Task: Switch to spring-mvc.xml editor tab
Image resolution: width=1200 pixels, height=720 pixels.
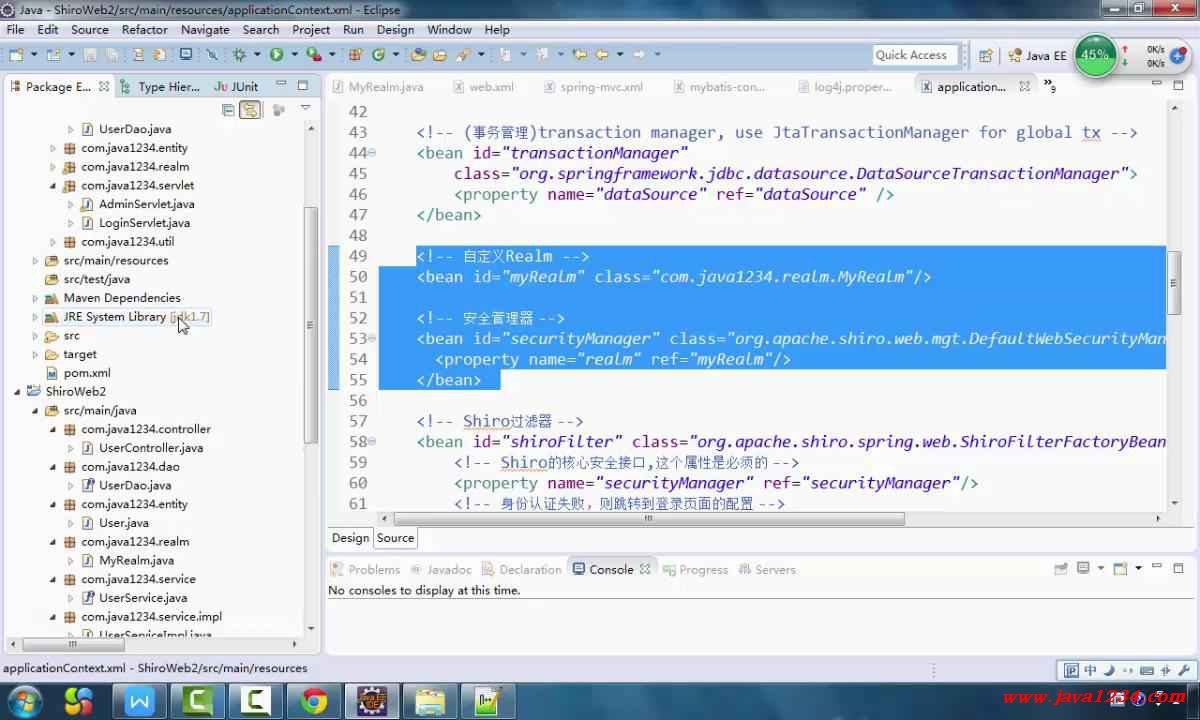Action: [594, 87]
